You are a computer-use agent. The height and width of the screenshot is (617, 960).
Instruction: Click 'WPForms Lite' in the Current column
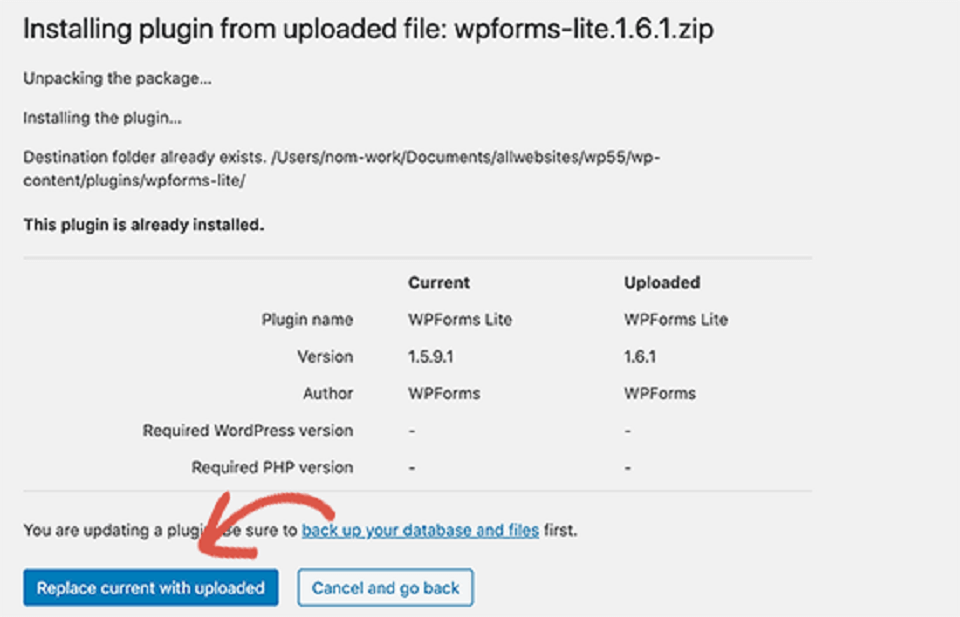pyautogui.click(x=460, y=320)
